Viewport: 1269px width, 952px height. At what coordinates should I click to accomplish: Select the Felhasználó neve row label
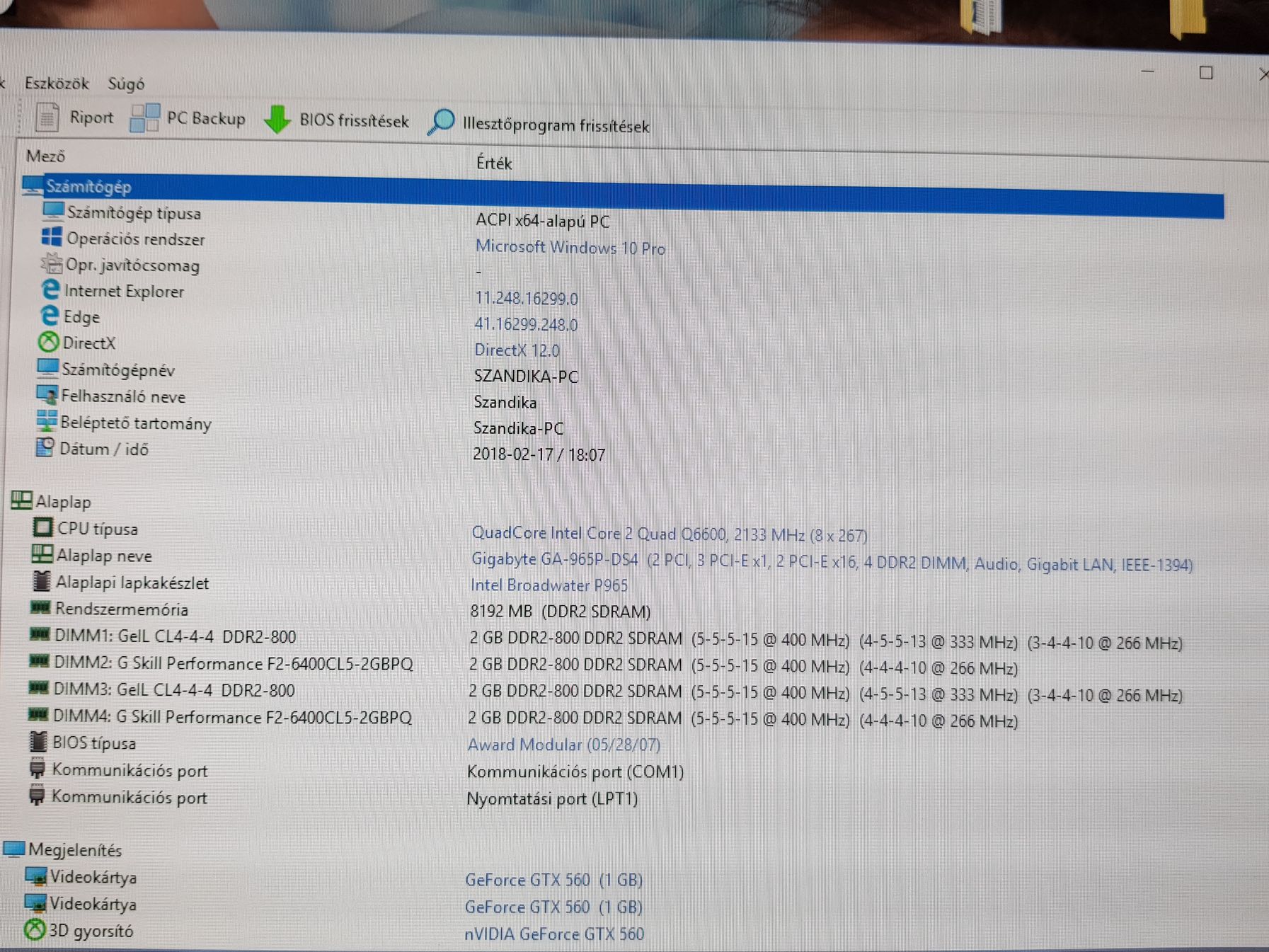[x=123, y=396]
